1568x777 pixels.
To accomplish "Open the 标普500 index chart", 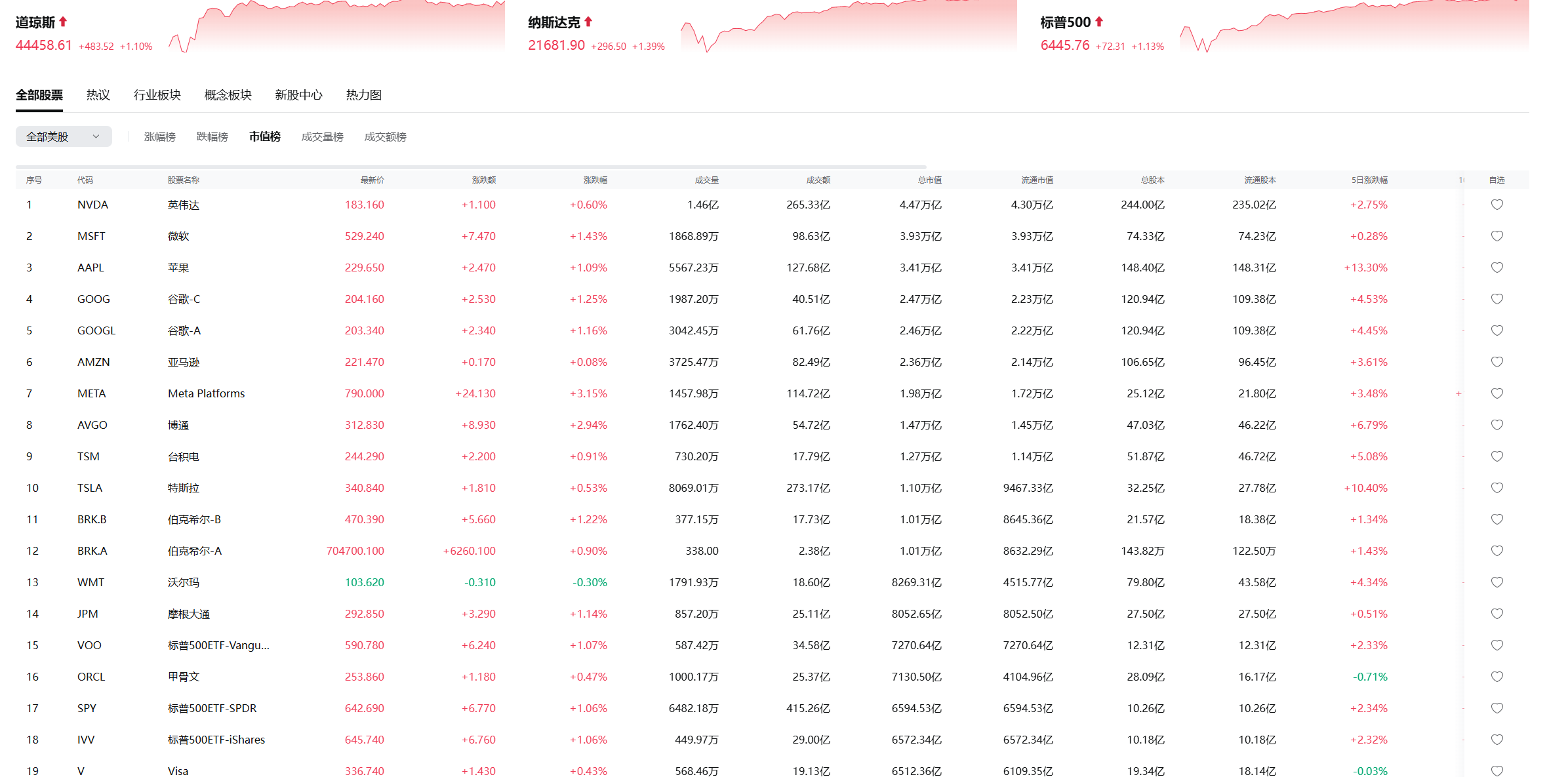I will [1354, 26].
